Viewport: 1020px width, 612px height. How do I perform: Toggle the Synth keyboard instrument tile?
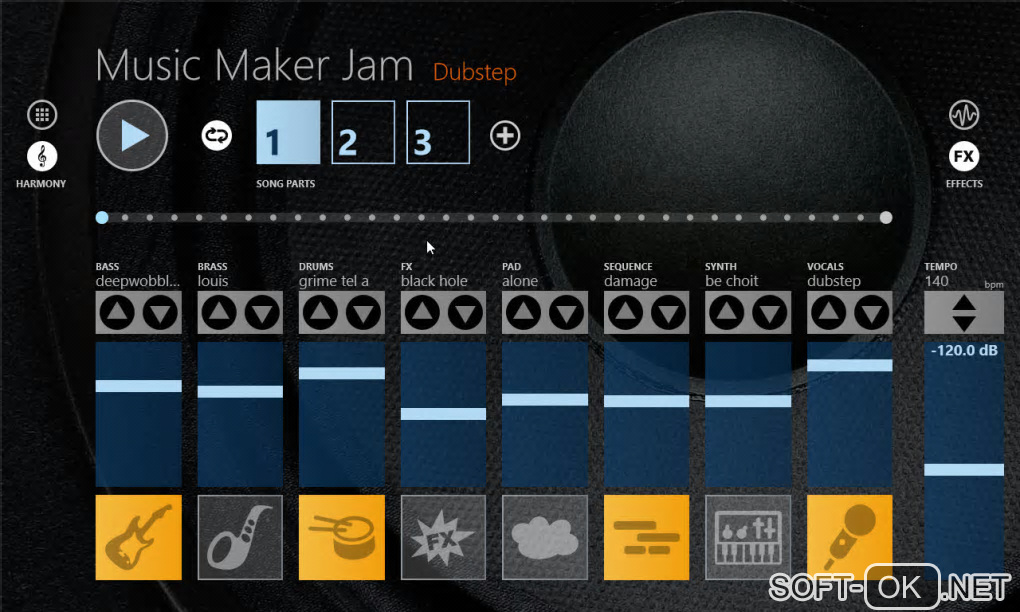pos(748,537)
